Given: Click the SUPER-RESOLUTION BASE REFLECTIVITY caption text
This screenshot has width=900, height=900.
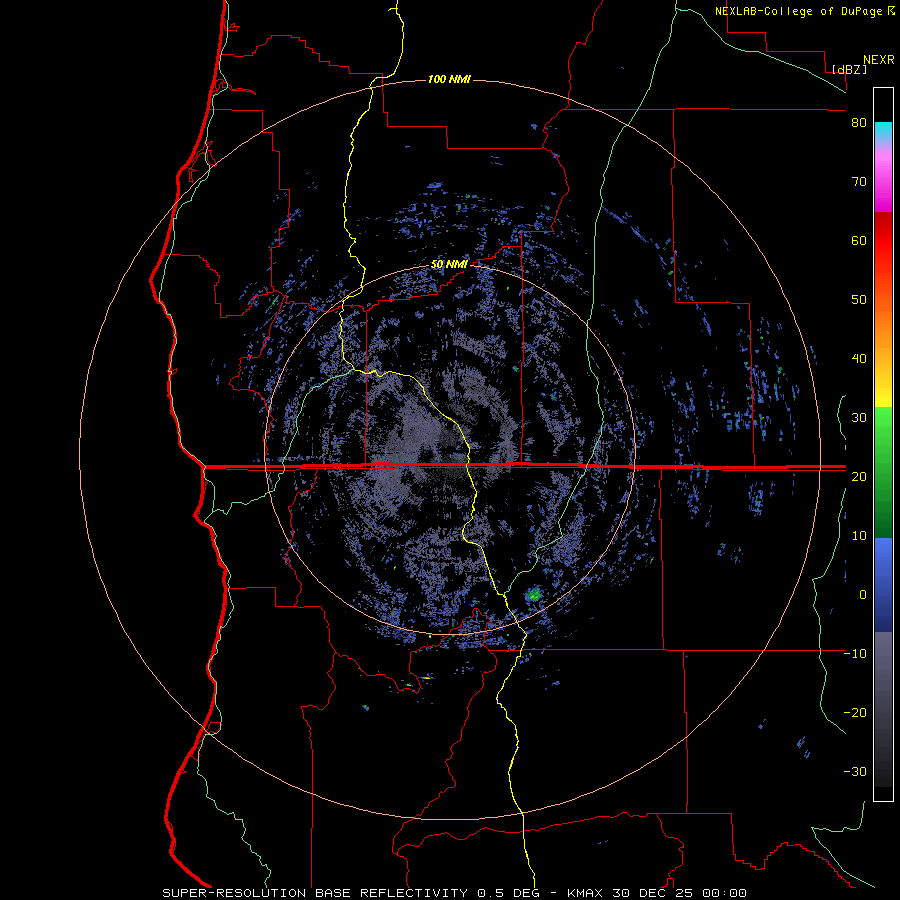Looking at the screenshot, I should coord(315,893).
